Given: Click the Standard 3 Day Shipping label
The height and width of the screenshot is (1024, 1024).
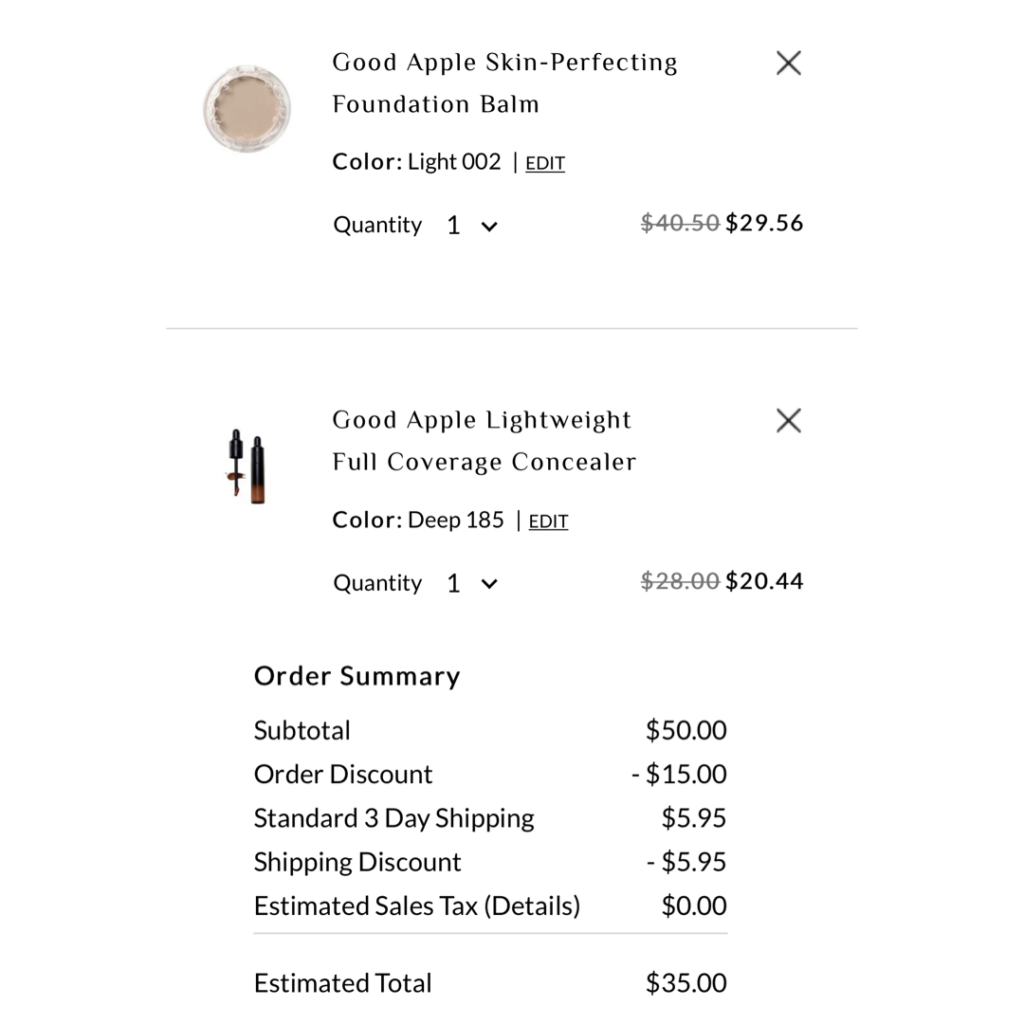Looking at the screenshot, I should pos(394,818).
